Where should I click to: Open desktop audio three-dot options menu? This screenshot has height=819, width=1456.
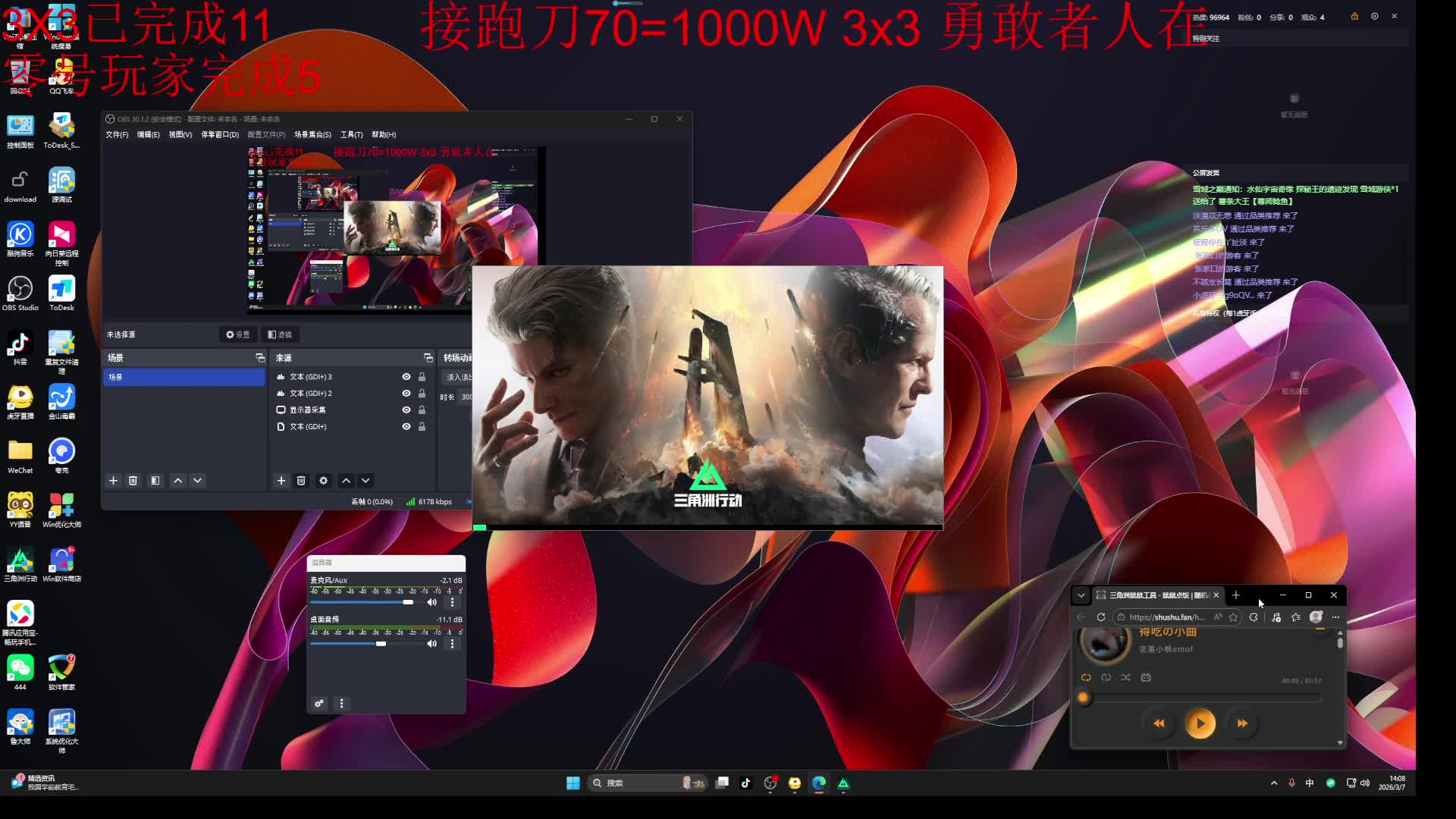453,644
